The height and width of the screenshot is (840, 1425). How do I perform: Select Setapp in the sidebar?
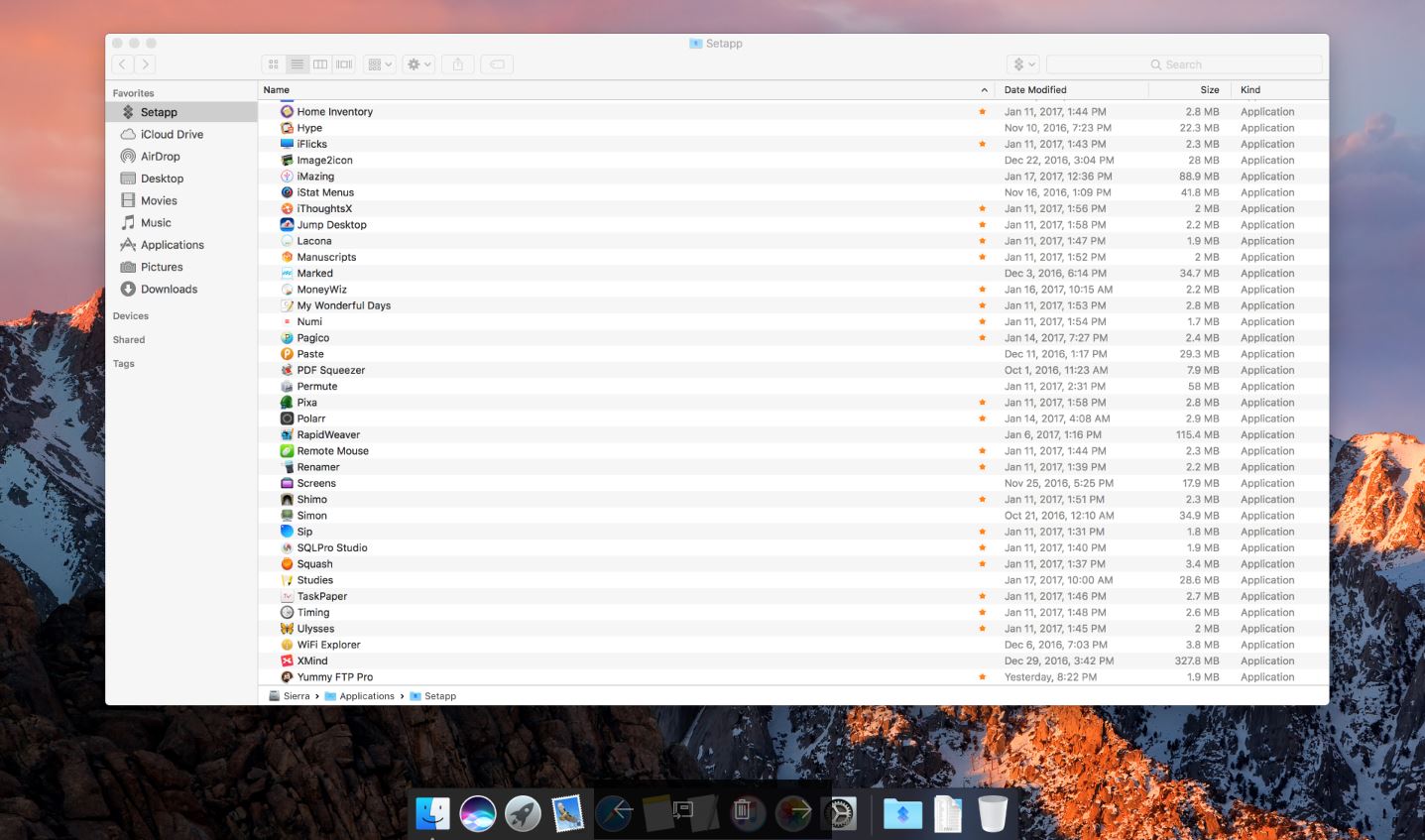(x=181, y=112)
